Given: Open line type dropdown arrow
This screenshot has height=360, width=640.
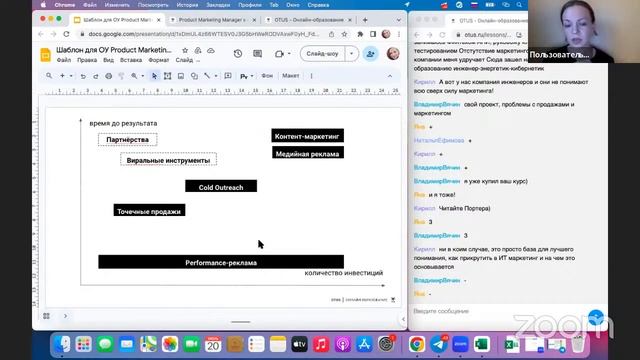Looking at the screenshot, I should 216,76.
